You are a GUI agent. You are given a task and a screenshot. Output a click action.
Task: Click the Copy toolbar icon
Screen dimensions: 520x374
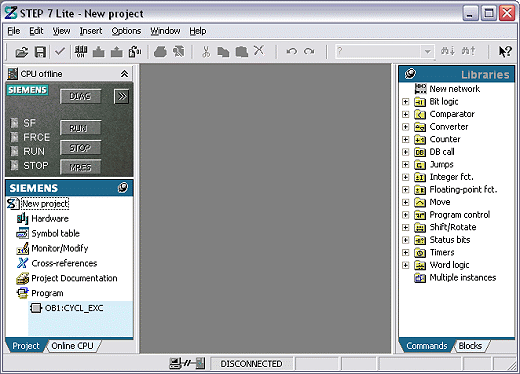[x=223, y=52]
